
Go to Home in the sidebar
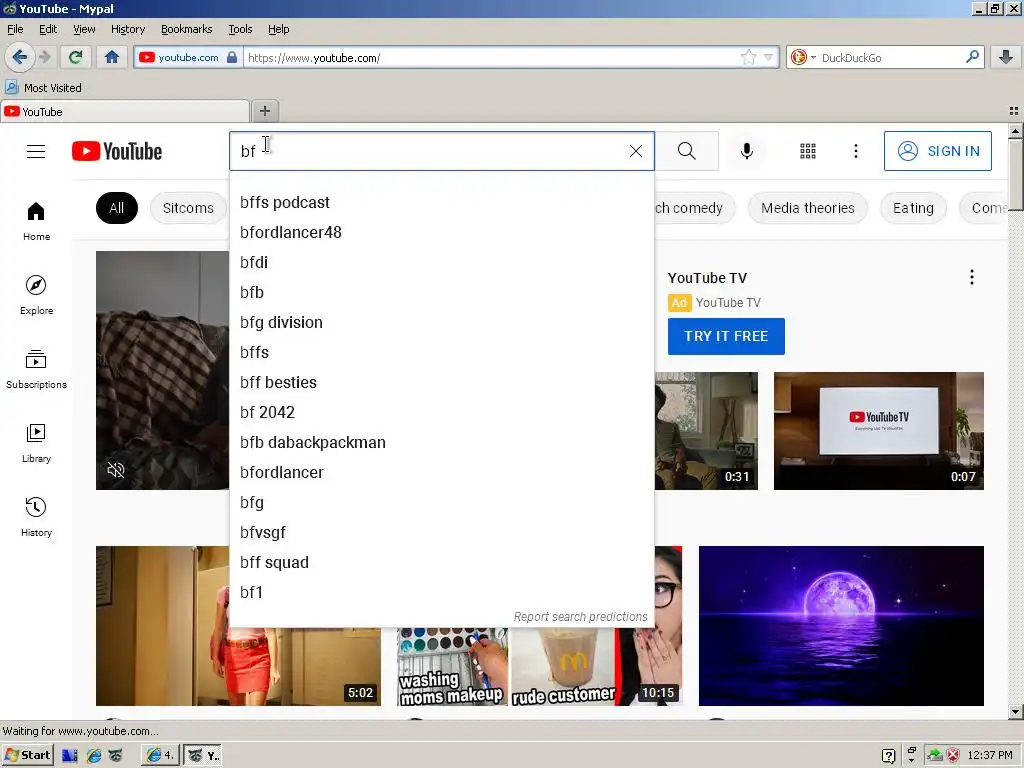pyautogui.click(x=36, y=222)
